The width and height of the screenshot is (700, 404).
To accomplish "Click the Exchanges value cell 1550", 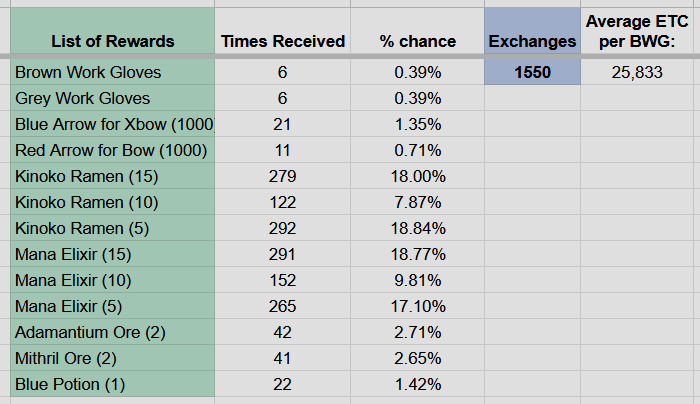I will pos(532,73).
